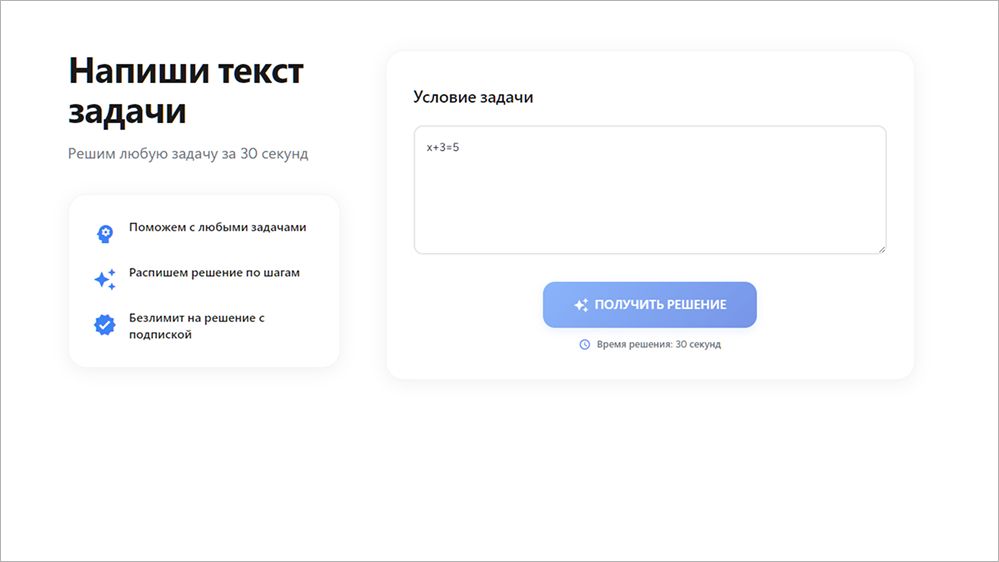Click the head-with-gear icon beside 'Поможем с любыми задачами'
Screen dimensions: 999x562
(105, 233)
